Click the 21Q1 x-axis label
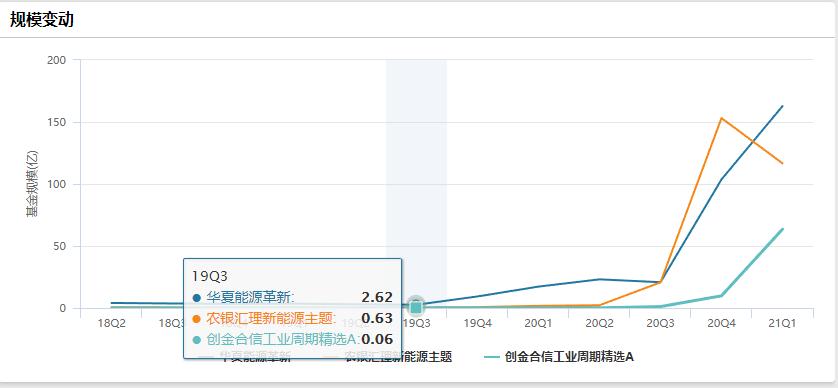 coord(782,323)
